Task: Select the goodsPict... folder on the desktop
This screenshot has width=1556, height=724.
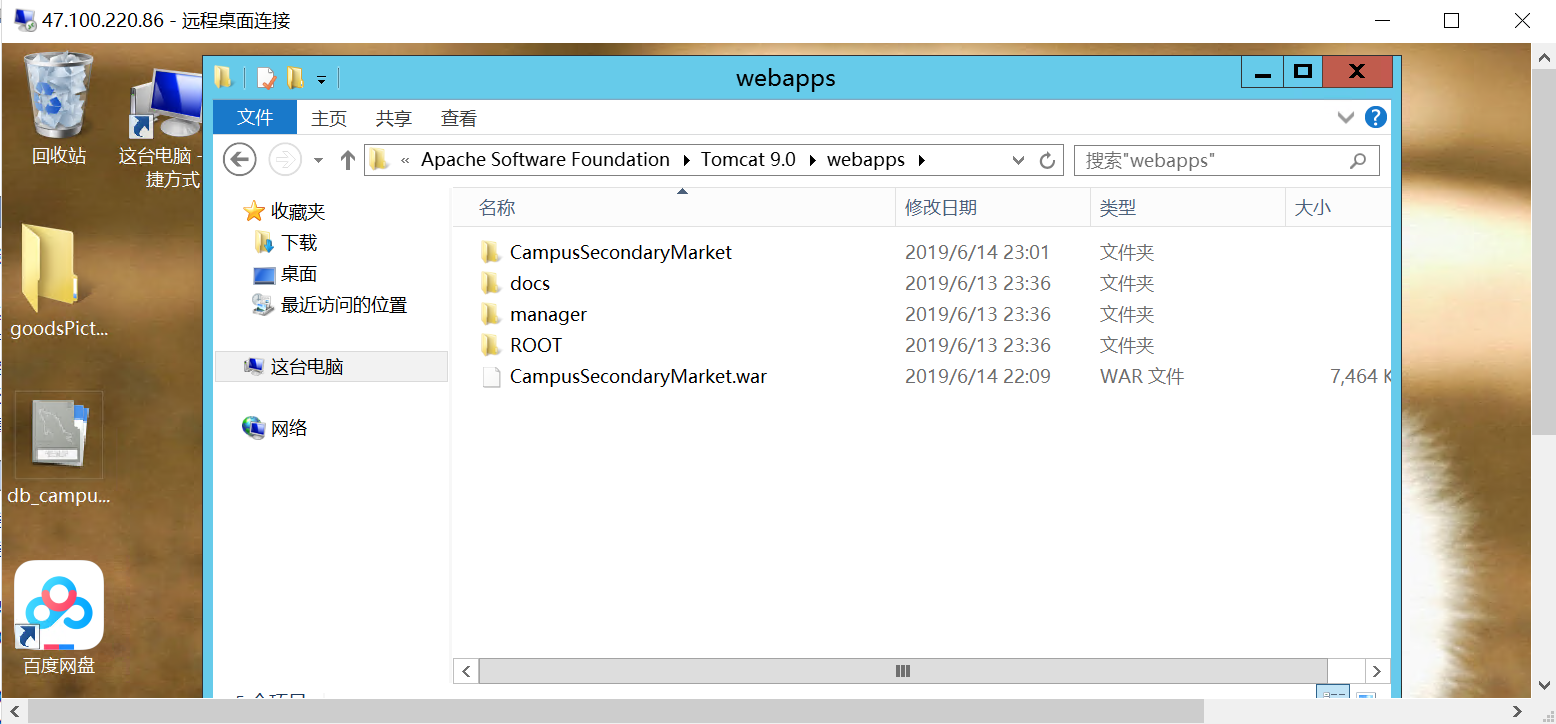Action: pos(58,281)
